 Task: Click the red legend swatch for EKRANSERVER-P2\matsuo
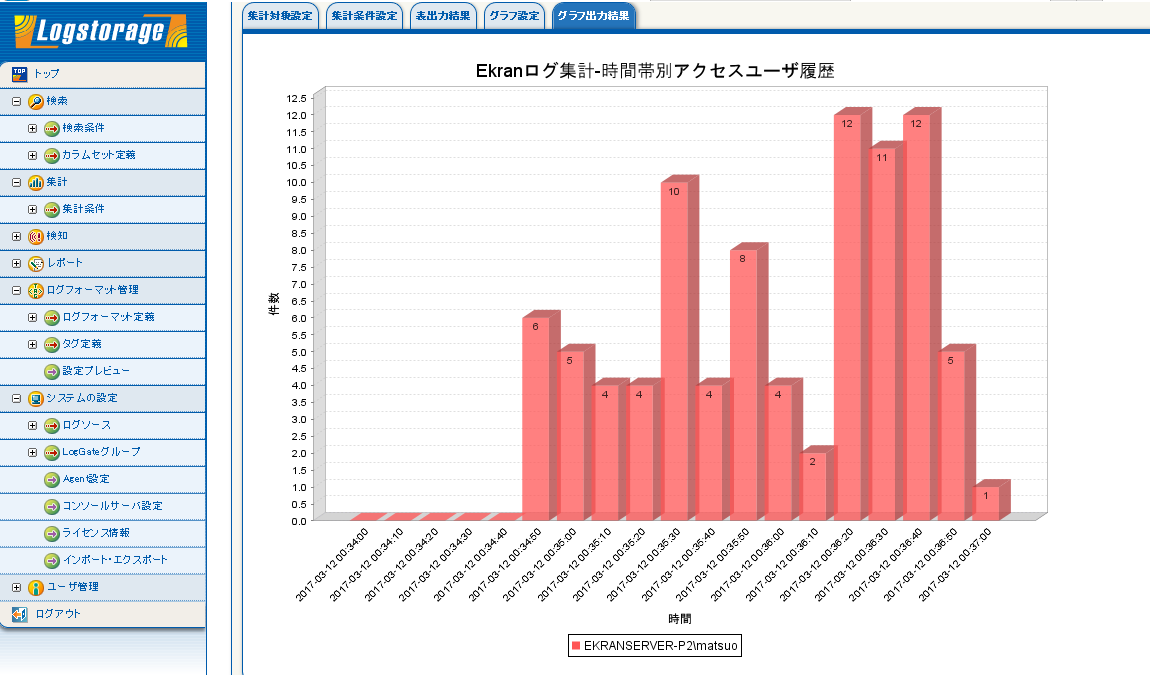(x=576, y=646)
